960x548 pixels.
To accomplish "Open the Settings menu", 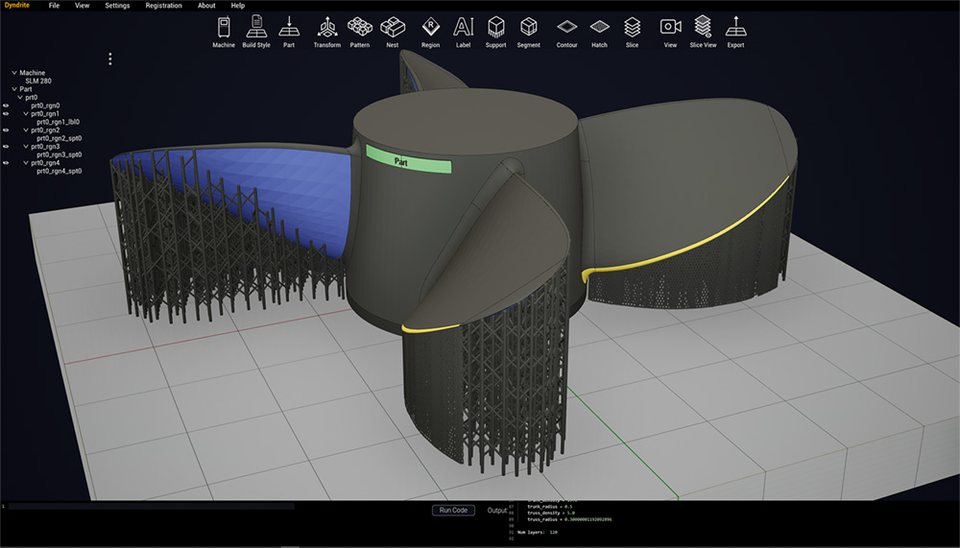I will click(x=117, y=6).
